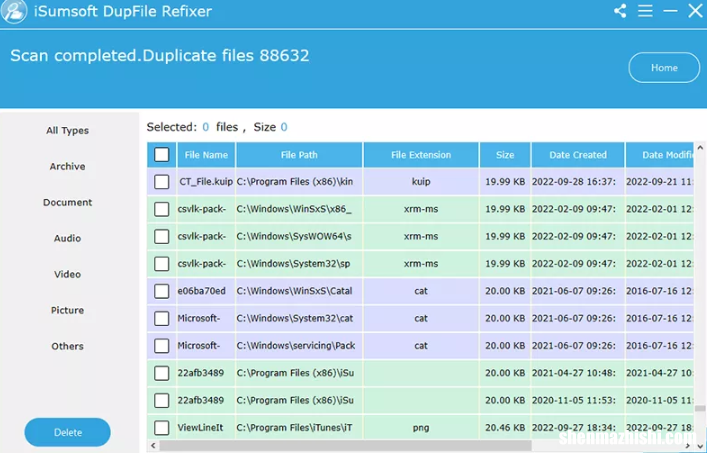Click the horizontal scrollbar left arrow

(153, 446)
